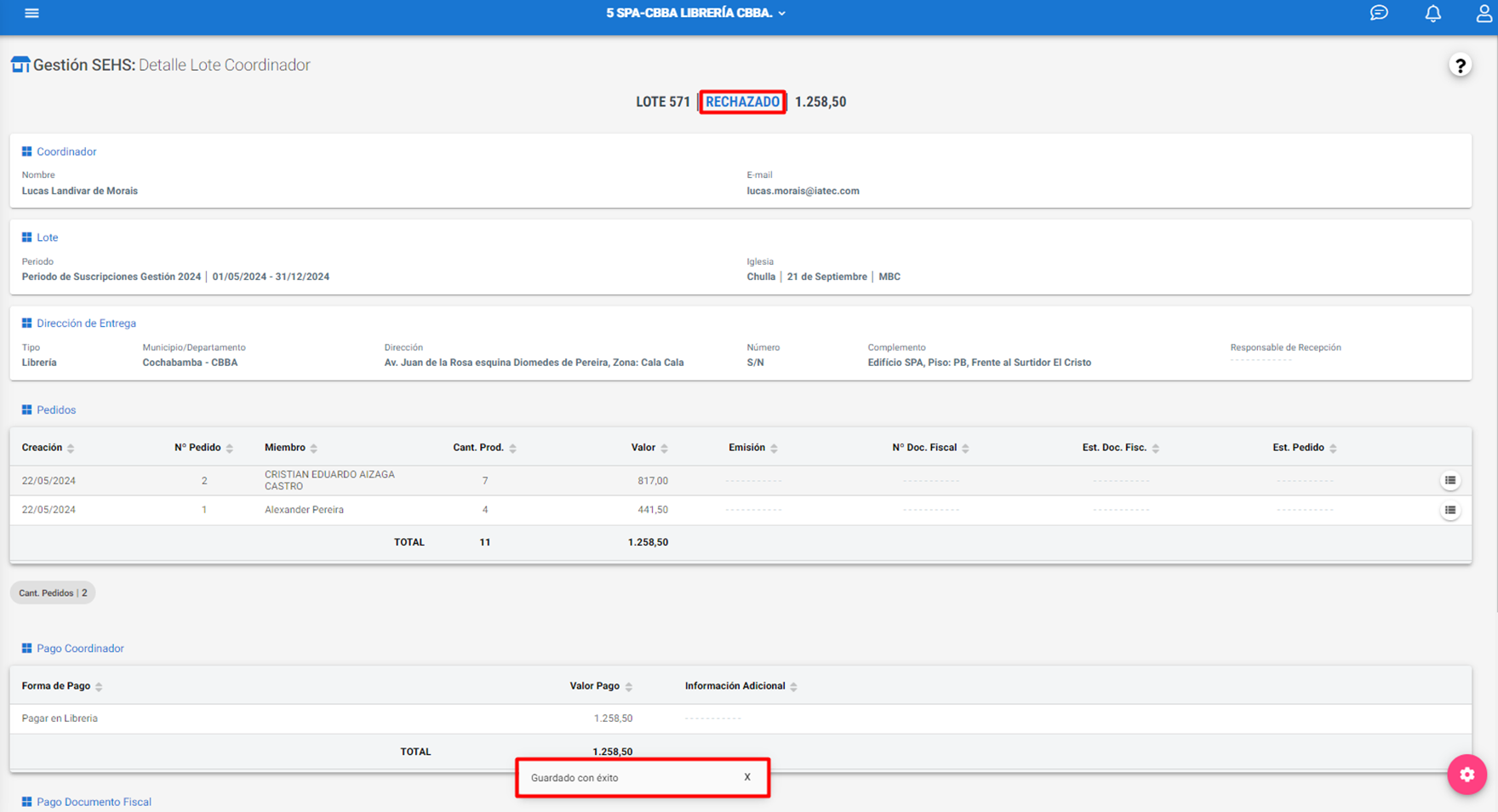Open the user profile icon
This screenshot has width=1498, height=812.
click(1484, 13)
